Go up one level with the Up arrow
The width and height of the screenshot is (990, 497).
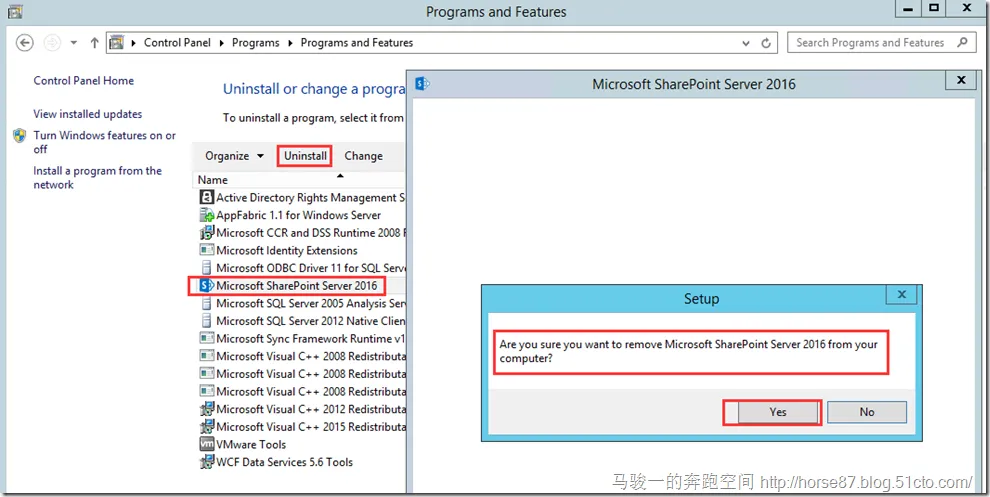point(95,43)
